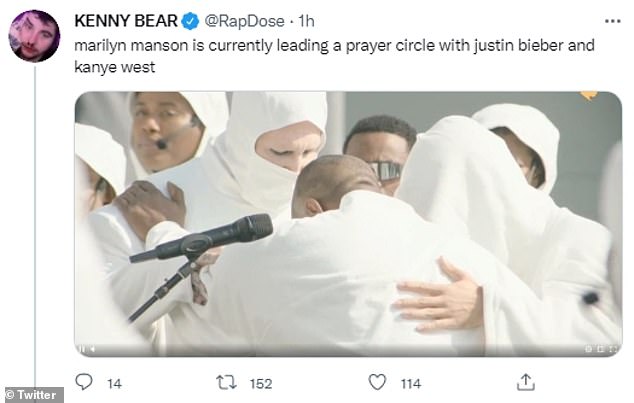Enter fullscreen from the video player corner
634x403 pixels.
[612, 350]
